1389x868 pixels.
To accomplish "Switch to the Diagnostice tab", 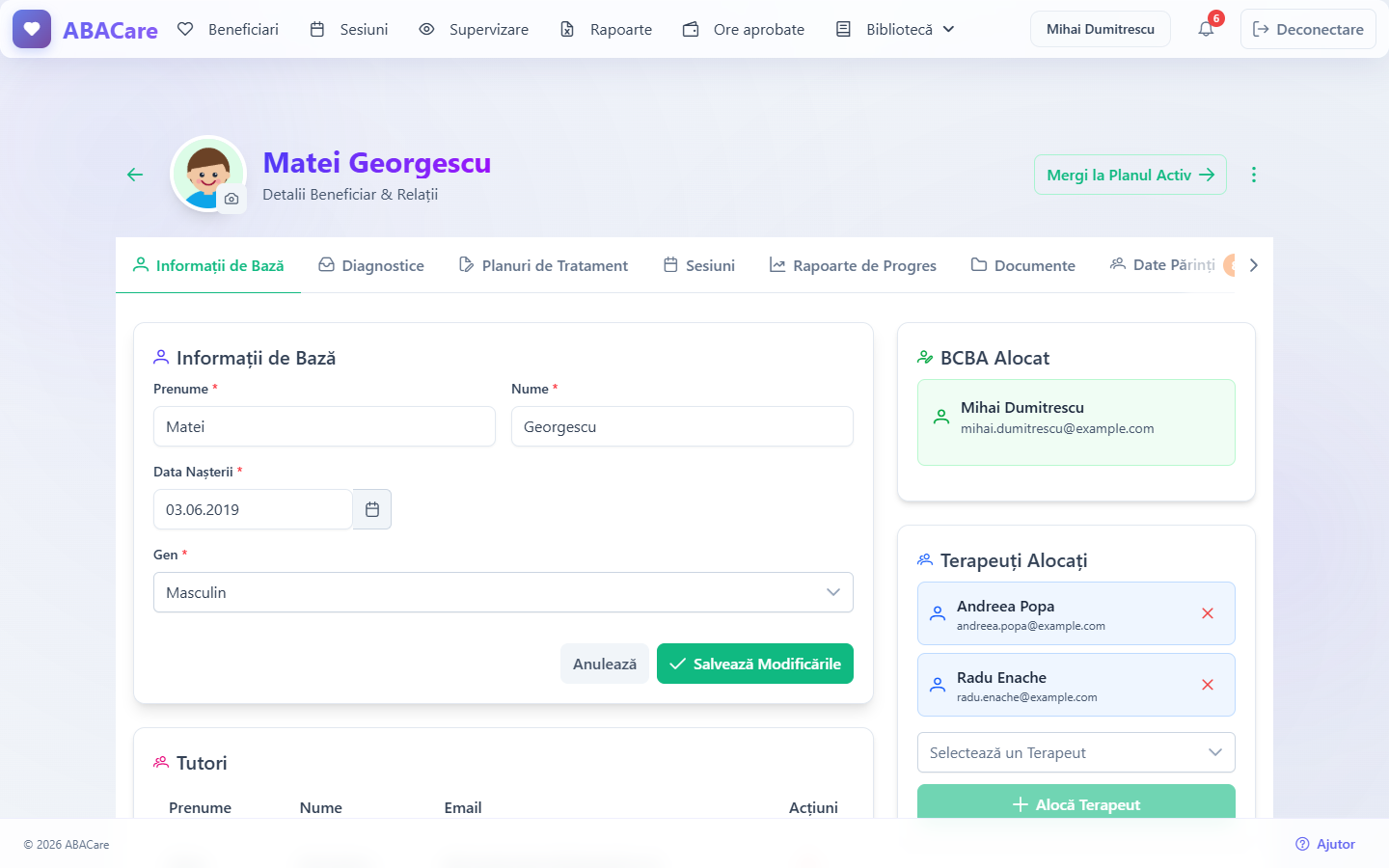I will click(x=371, y=265).
